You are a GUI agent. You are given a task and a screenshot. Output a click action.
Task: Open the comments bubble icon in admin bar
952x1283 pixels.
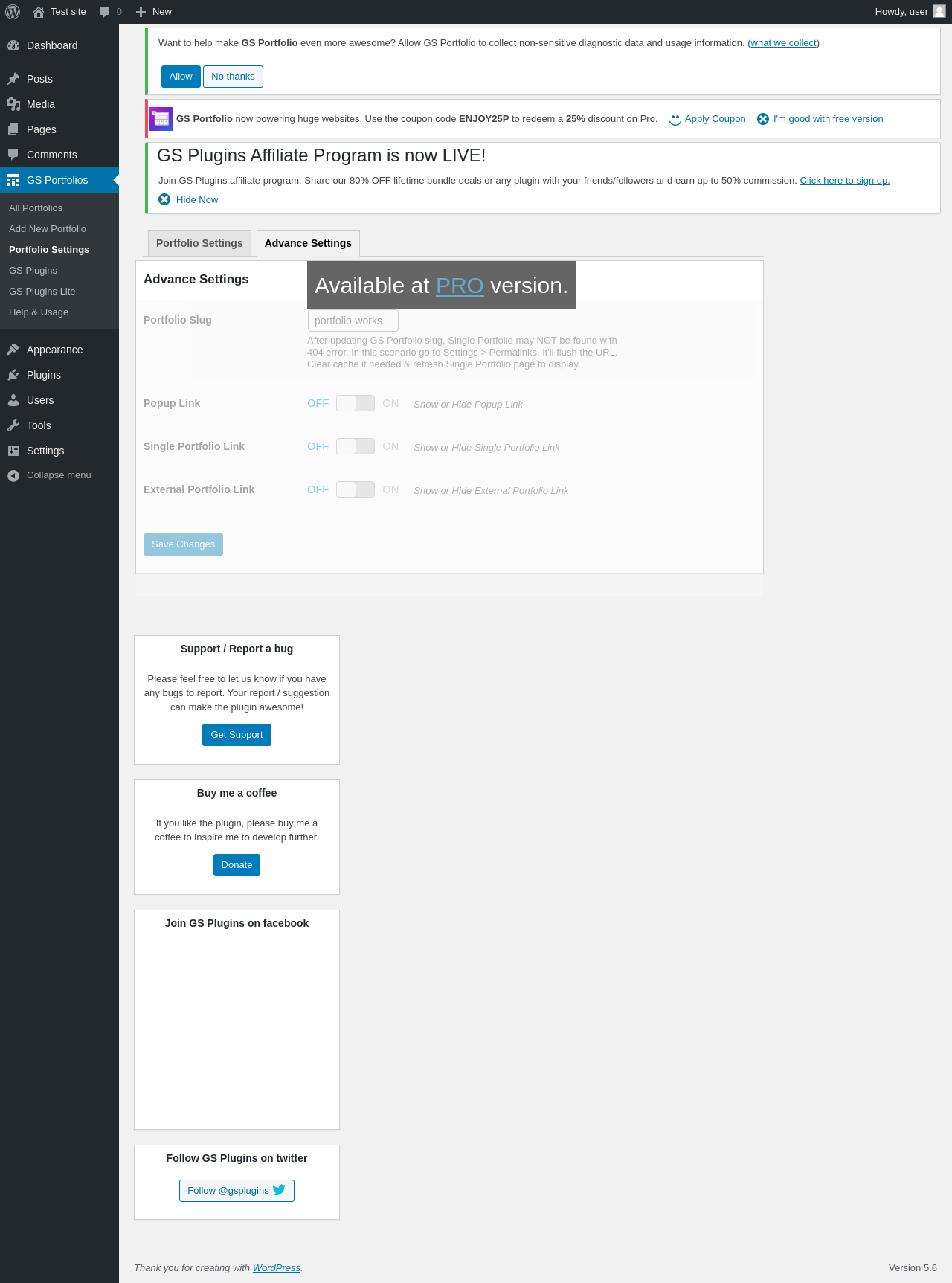[105, 12]
